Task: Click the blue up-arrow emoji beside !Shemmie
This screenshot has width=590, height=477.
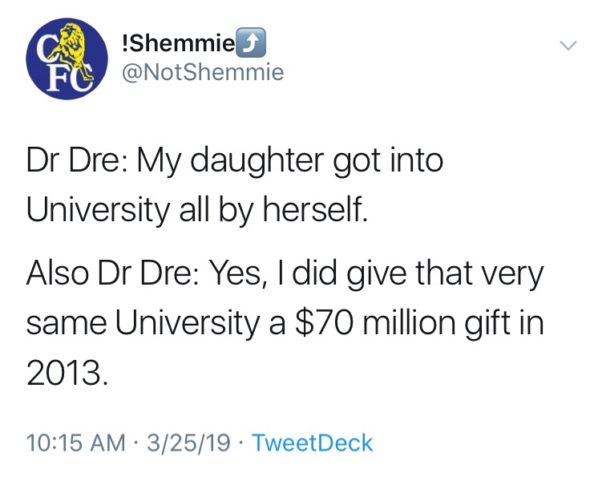Action: click(x=252, y=43)
